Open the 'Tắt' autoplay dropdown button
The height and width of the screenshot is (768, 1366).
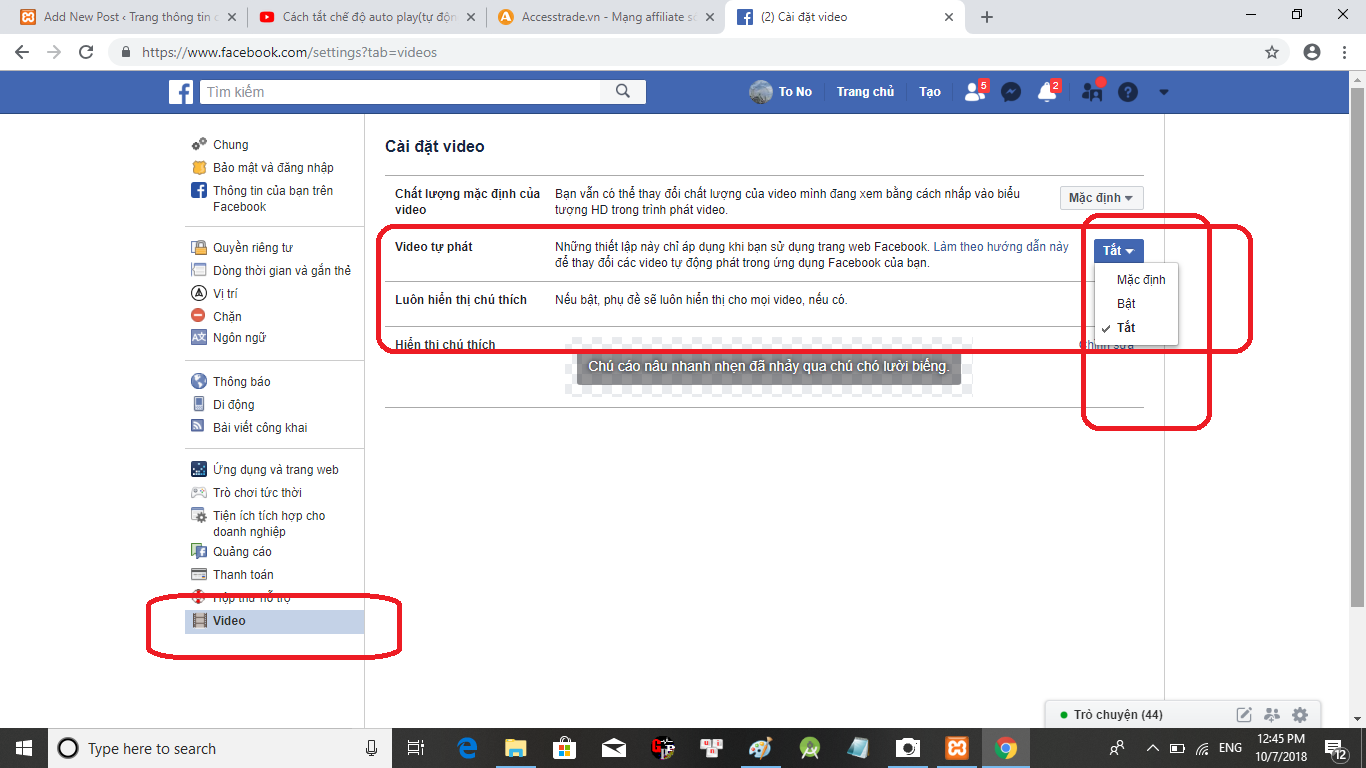pyautogui.click(x=1118, y=251)
